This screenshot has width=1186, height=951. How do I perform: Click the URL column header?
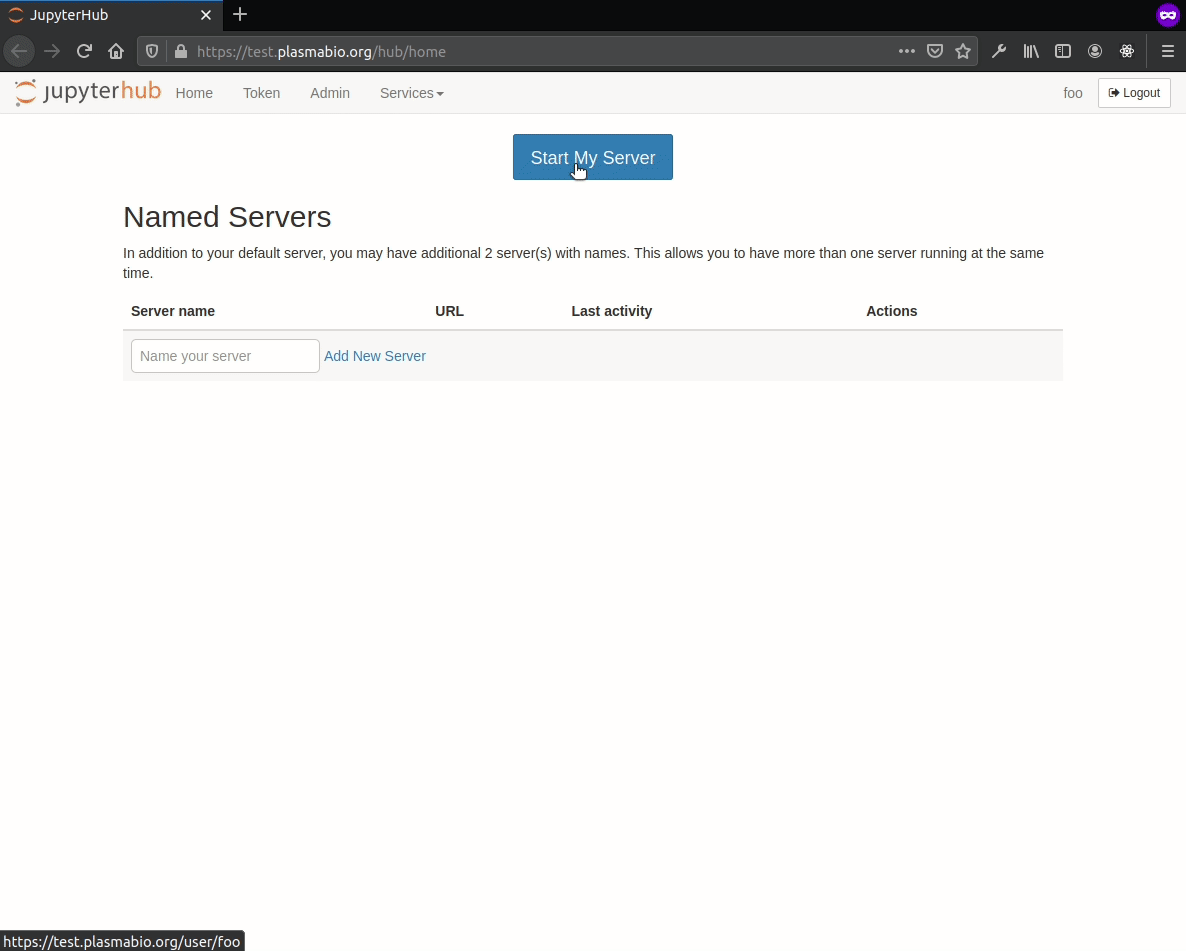point(449,311)
